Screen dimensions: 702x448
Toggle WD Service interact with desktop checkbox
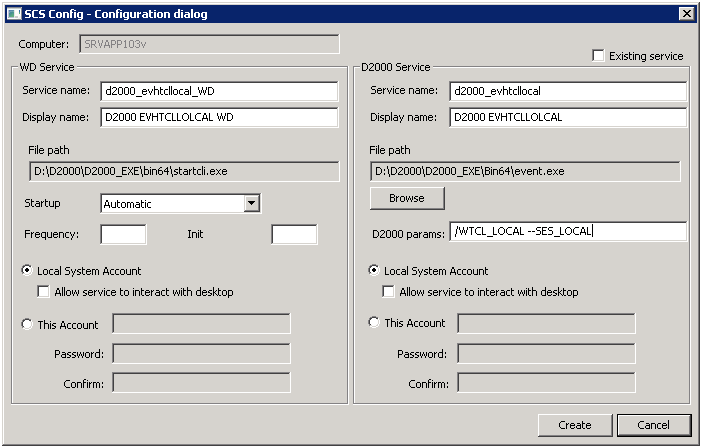[44, 292]
